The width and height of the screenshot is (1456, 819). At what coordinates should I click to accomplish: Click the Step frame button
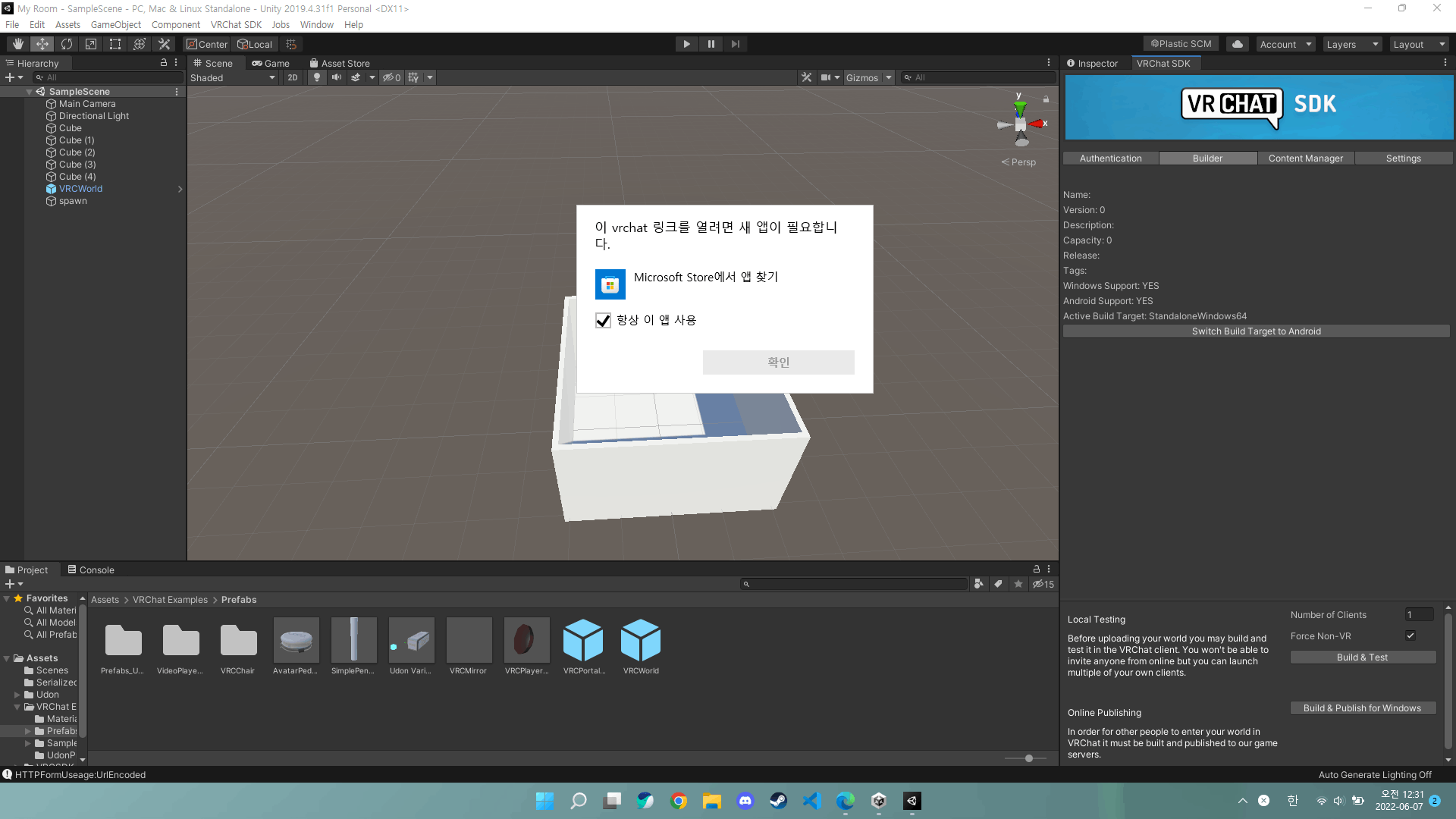coord(735,44)
